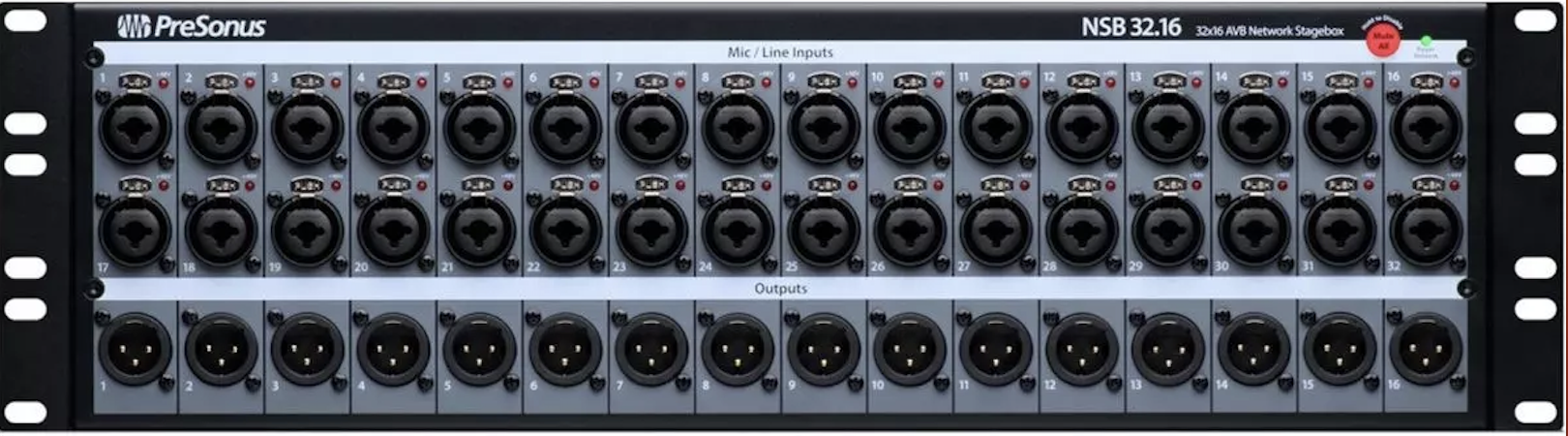The width and height of the screenshot is (1568, 436).
Task: Select the input 21 combo jack
Action: [479, 231]
